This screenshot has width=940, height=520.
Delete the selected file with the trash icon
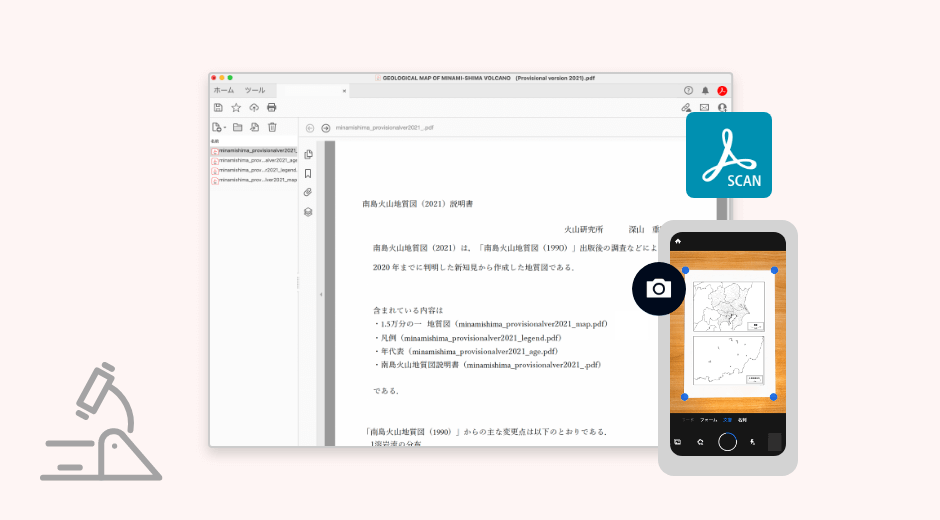click(272, 127)
